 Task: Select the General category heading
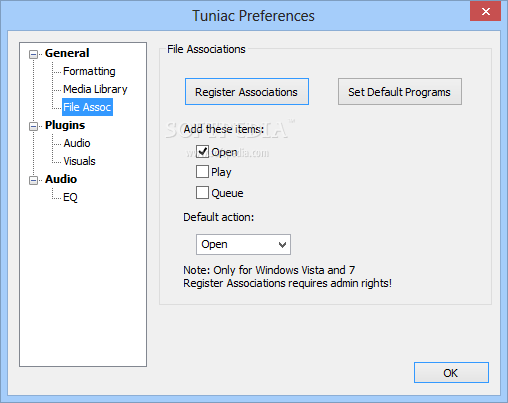tap(67, 53)
